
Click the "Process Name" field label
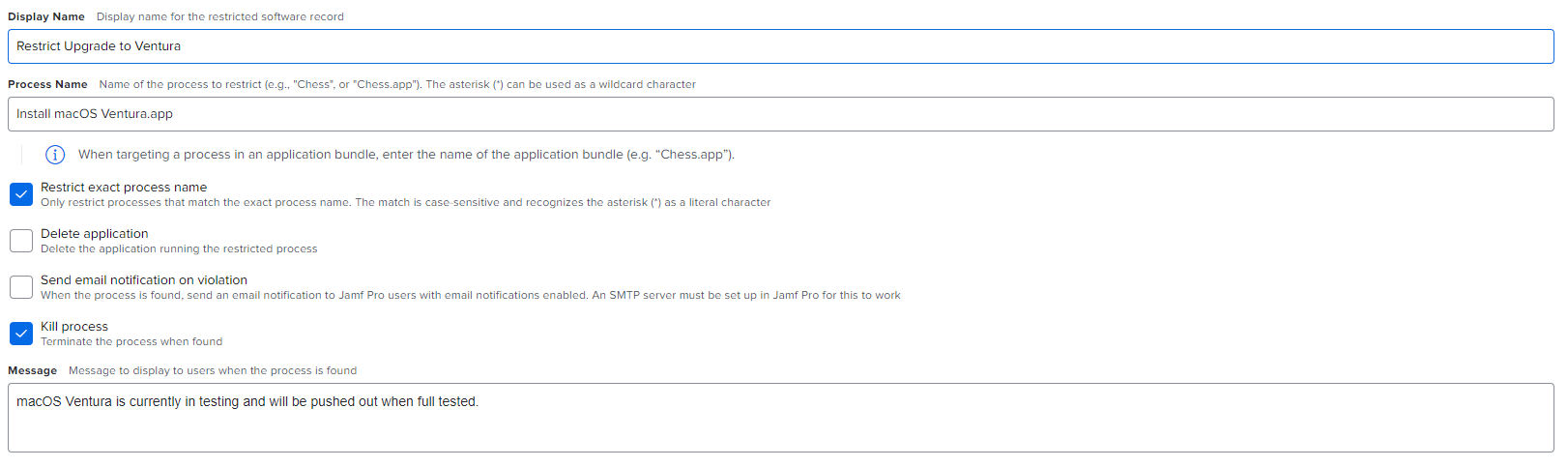(x=47, y=84)
